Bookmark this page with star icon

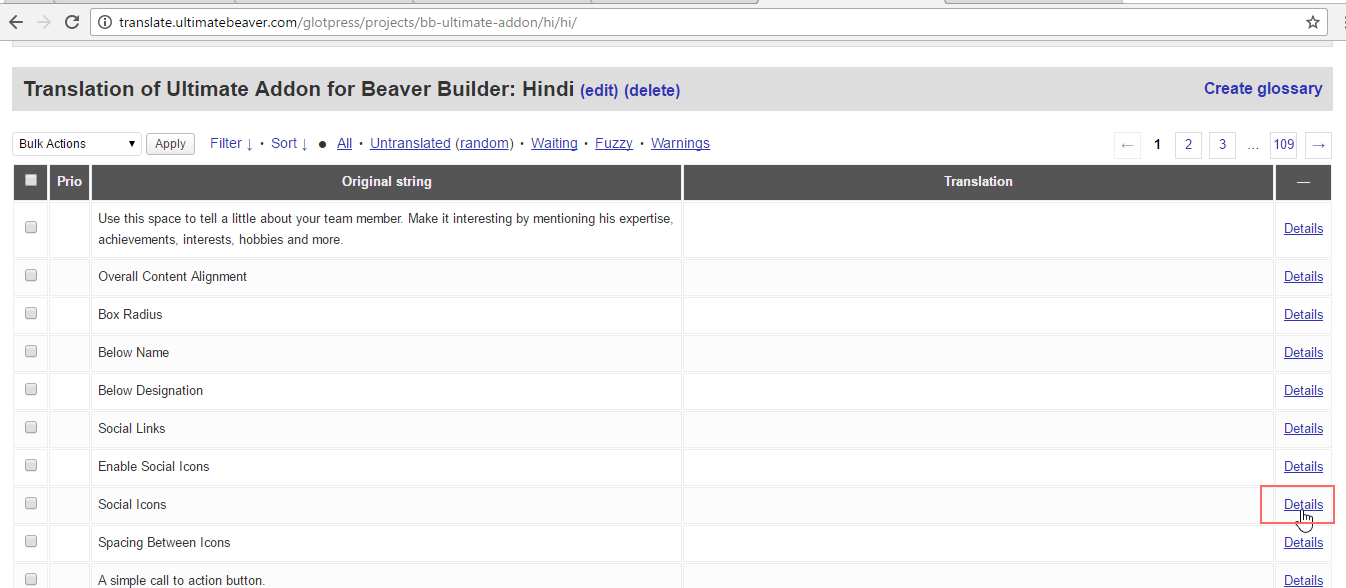[1313, 22]
